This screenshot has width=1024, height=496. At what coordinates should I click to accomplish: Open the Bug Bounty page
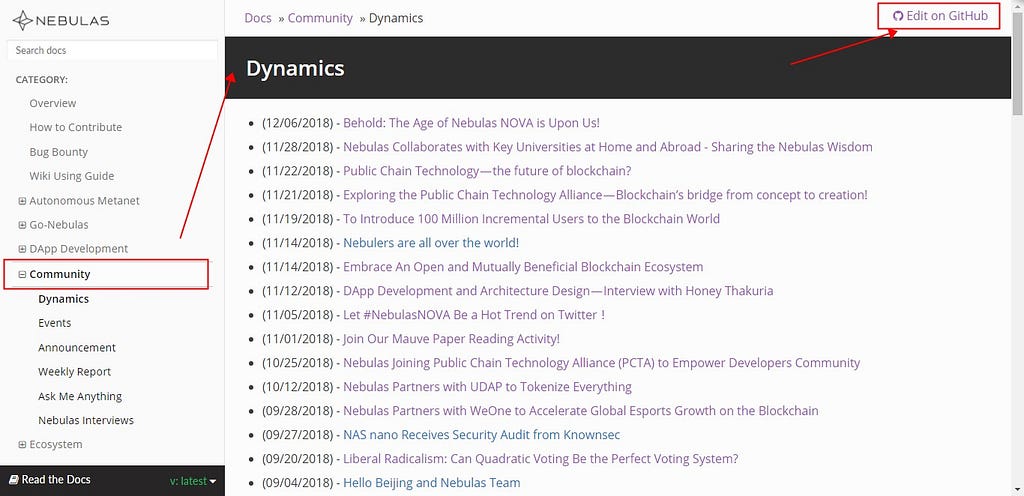(x=59, y=152)
